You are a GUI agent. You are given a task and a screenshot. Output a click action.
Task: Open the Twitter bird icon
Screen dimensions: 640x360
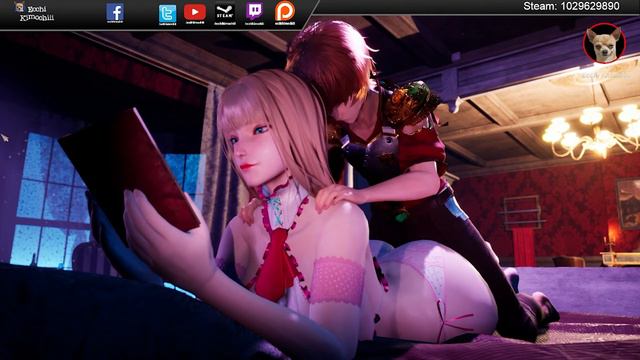(x=167, y=13)
